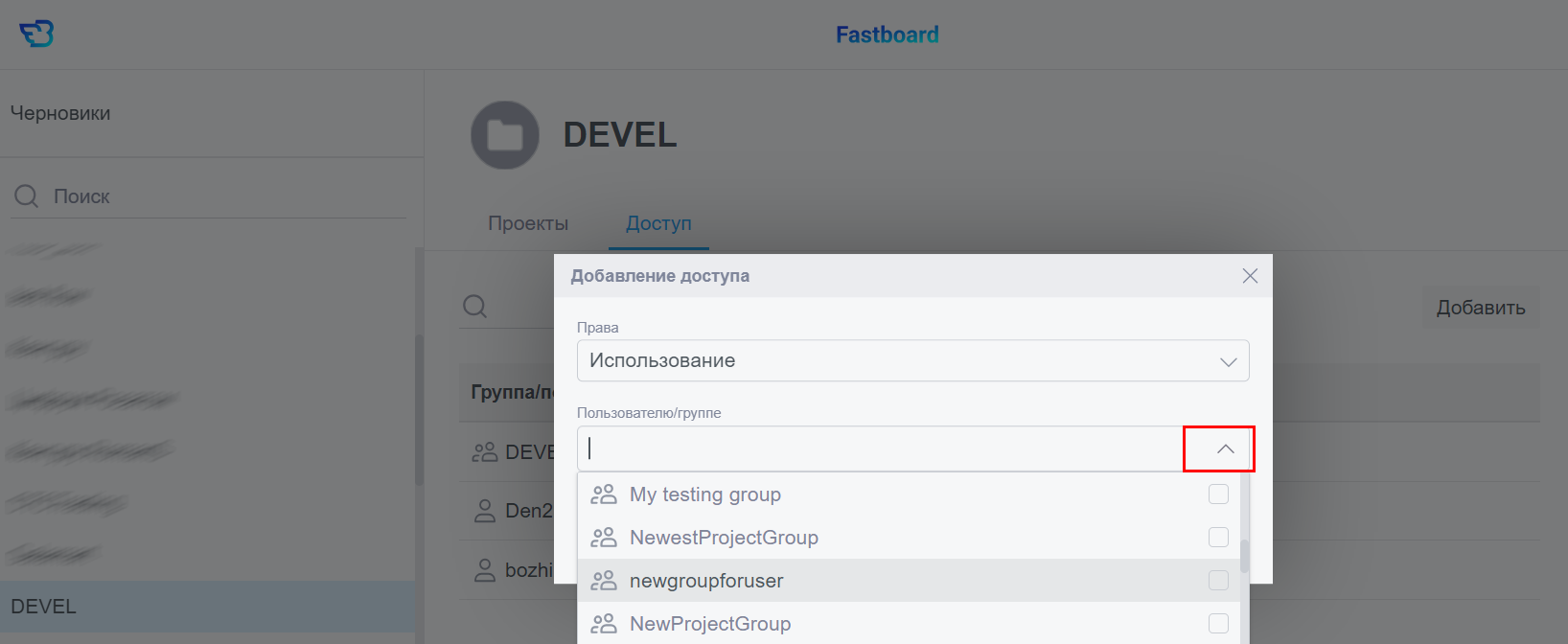This screenshot has height=644, width=1568.
Task: Open the Доступ tab
Action: tap(658, 223)
